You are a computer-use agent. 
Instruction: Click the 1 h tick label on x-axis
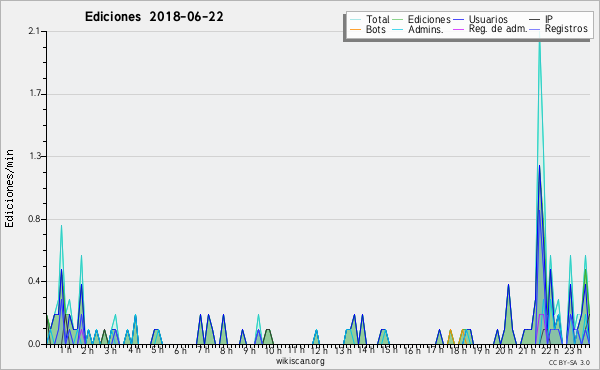65,350
